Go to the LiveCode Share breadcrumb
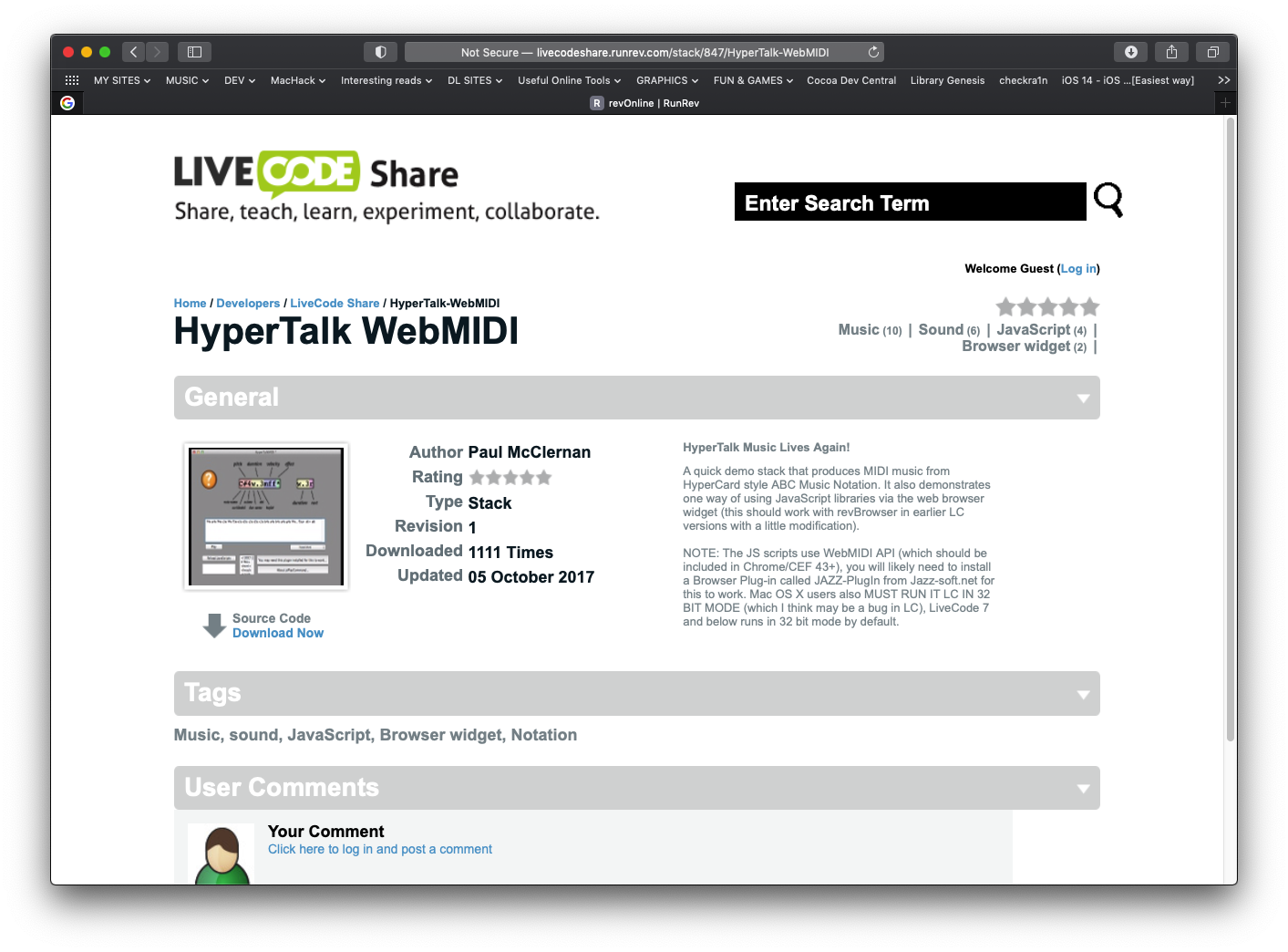The height and width of the screenshot is (952, 1288). 335,304
